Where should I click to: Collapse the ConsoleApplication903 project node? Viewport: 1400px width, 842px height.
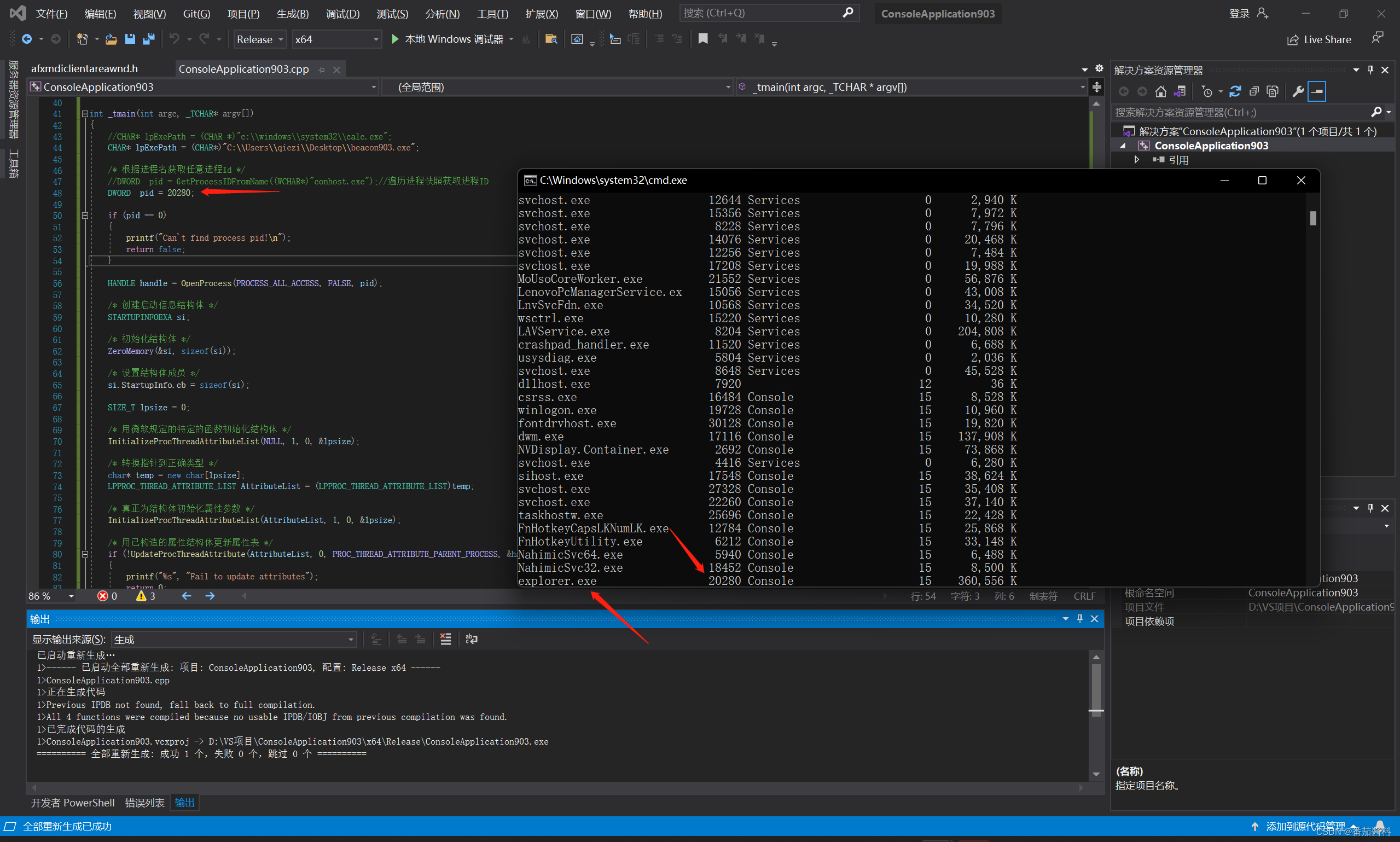coord(1123,146)
